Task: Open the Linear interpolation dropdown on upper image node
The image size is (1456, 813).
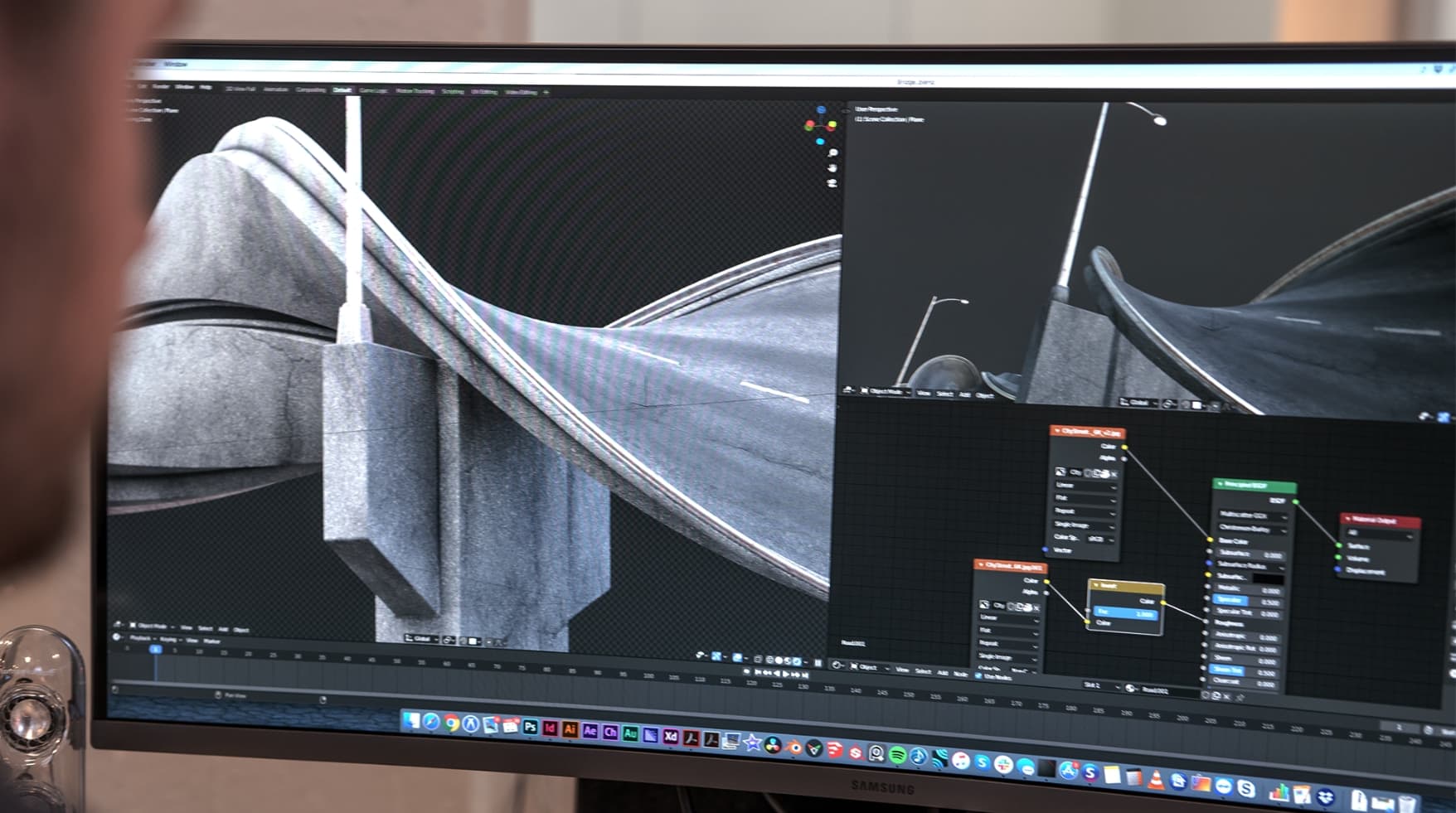Action: [x=1085, y=486]
